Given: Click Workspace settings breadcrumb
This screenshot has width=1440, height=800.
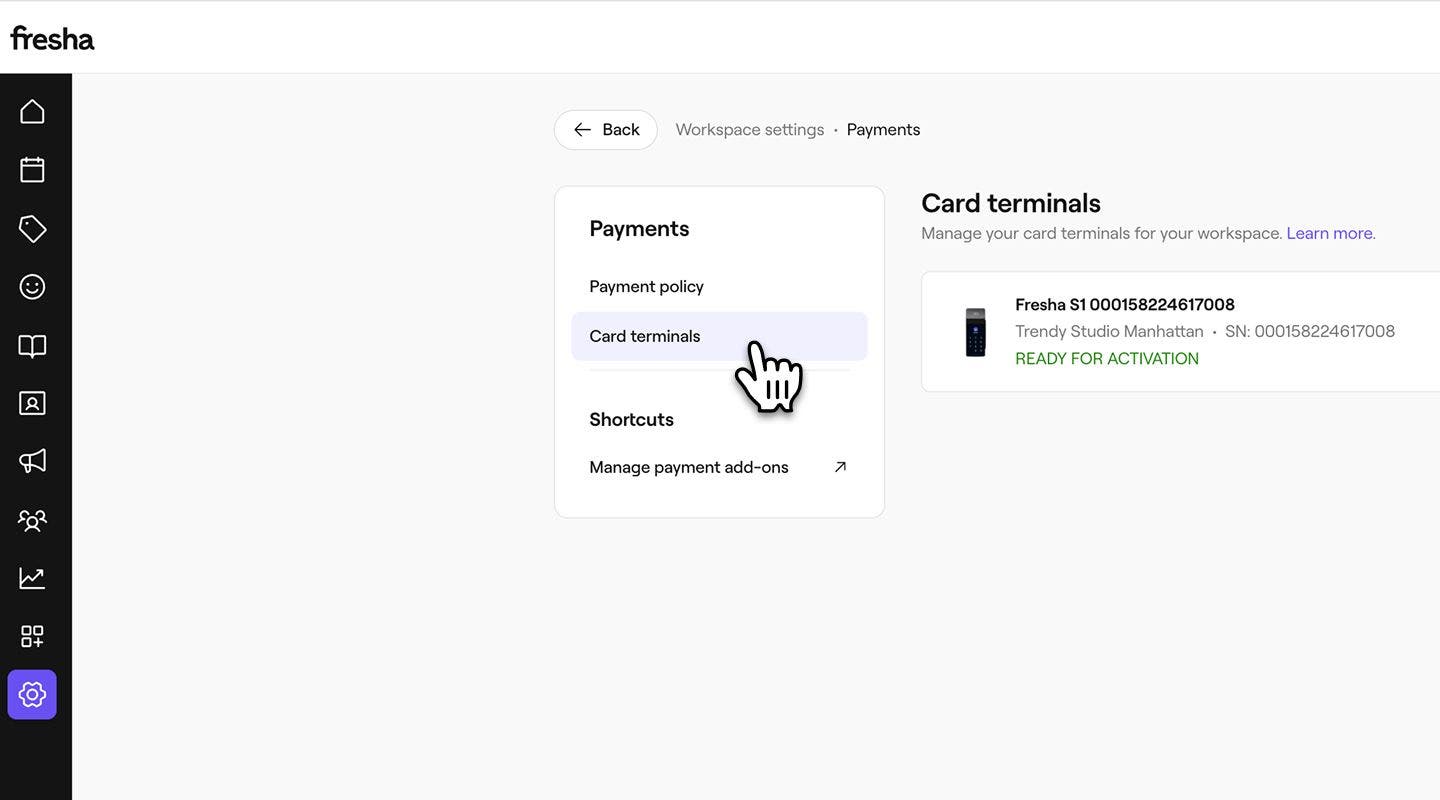Looking at the screenshot, I should (749, 130).
